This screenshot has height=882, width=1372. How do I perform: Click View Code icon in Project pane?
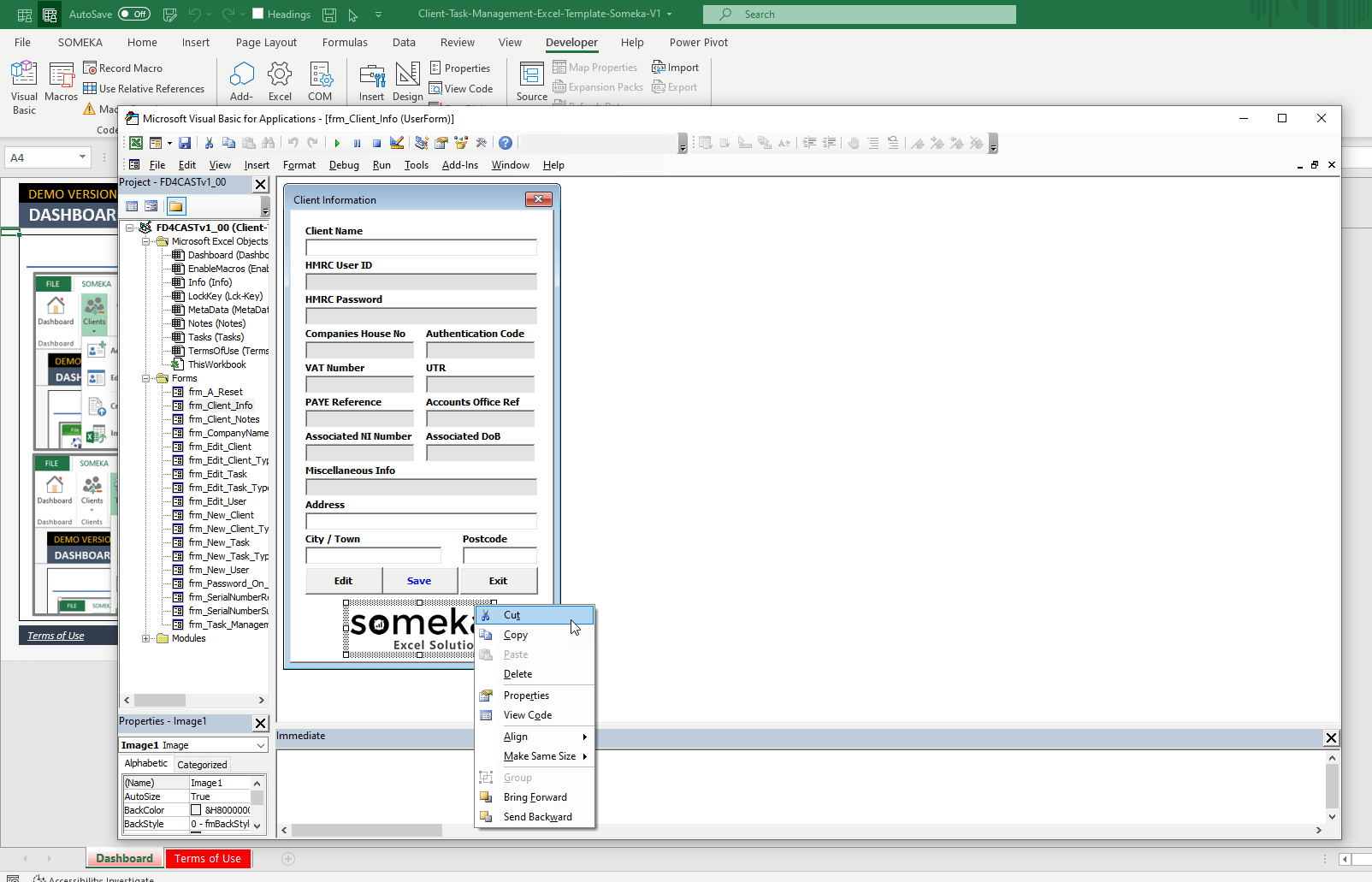[x=132, y=206]
